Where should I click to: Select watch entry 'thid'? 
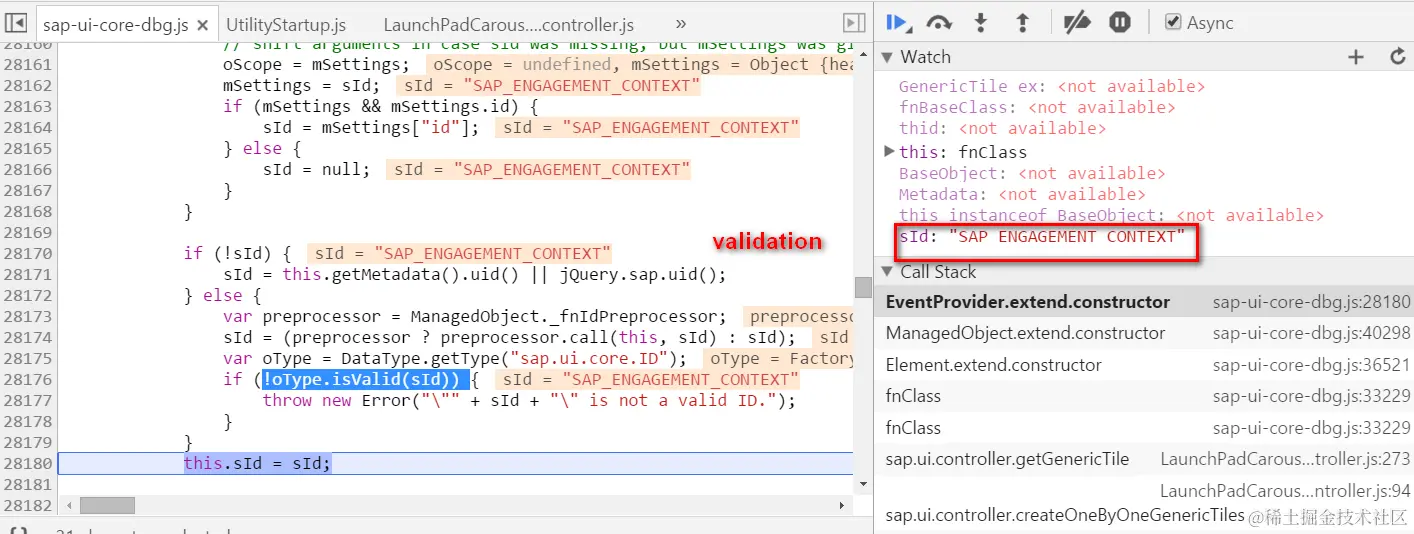(1002, 128)
